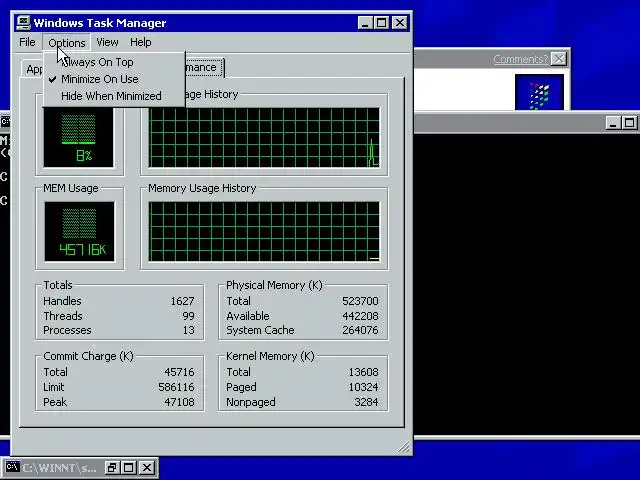Click the Commit Charge Limit value 586116

[176, 387]
